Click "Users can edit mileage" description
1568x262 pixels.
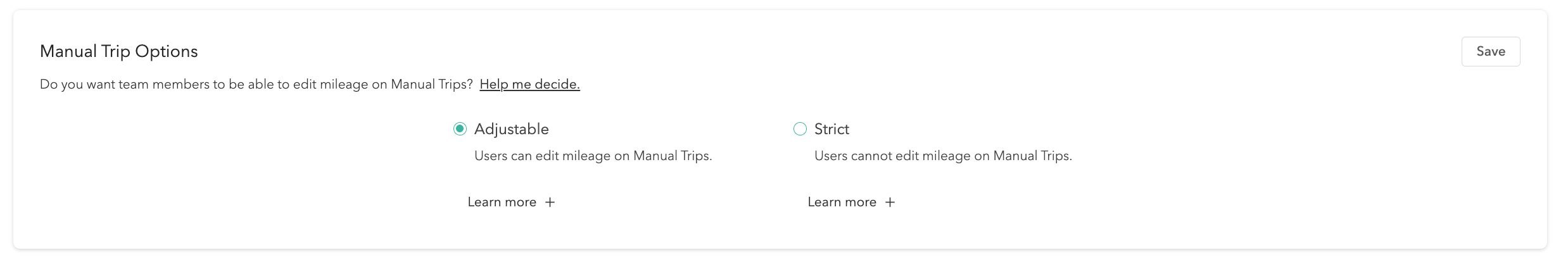point(593,156)
